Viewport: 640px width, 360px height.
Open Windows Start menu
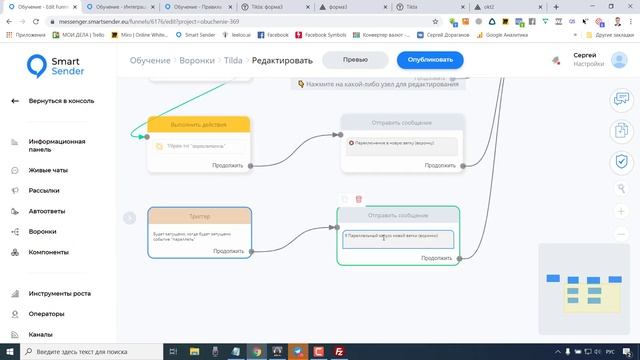10,351
